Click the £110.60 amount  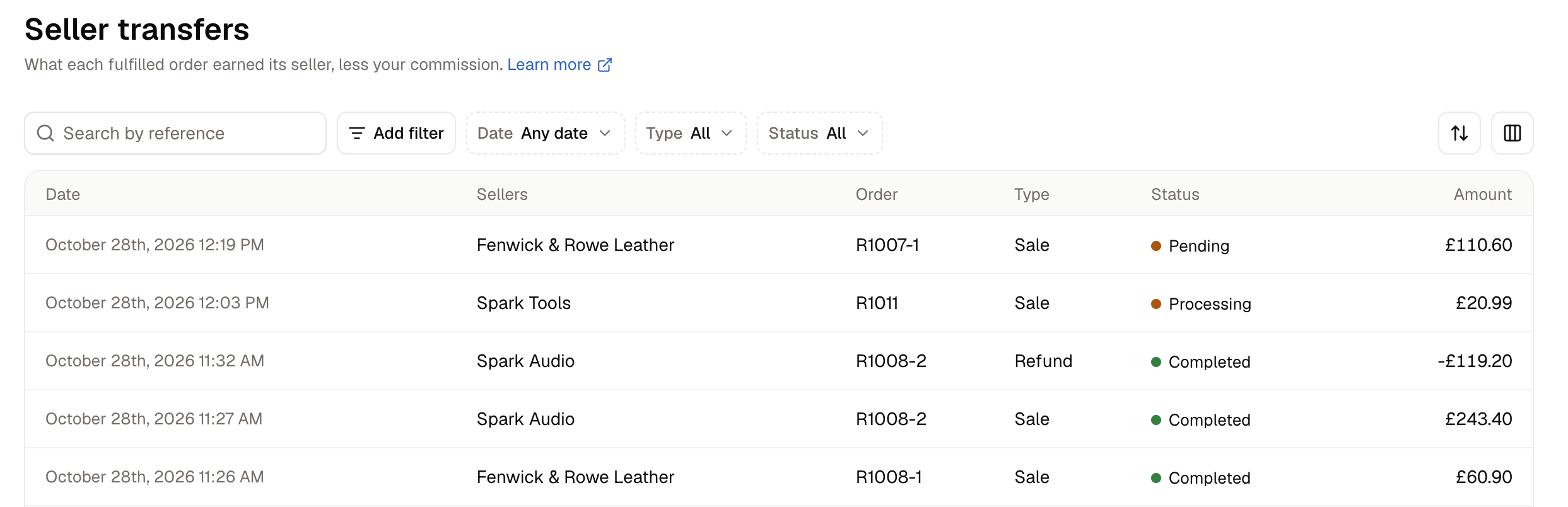pyautogui.click(x=1478, y=245)
